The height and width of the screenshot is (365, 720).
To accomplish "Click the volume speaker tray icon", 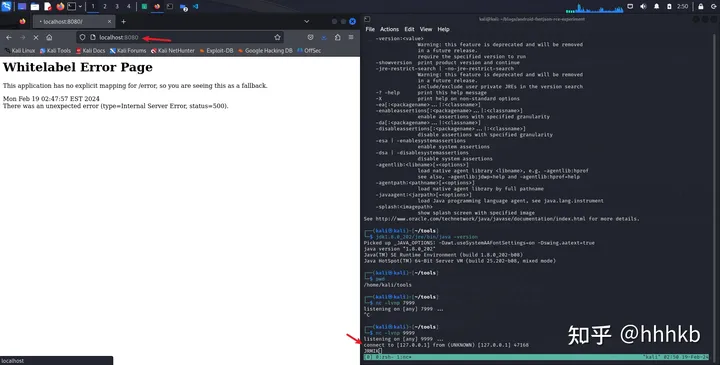I will pos(643,6).
